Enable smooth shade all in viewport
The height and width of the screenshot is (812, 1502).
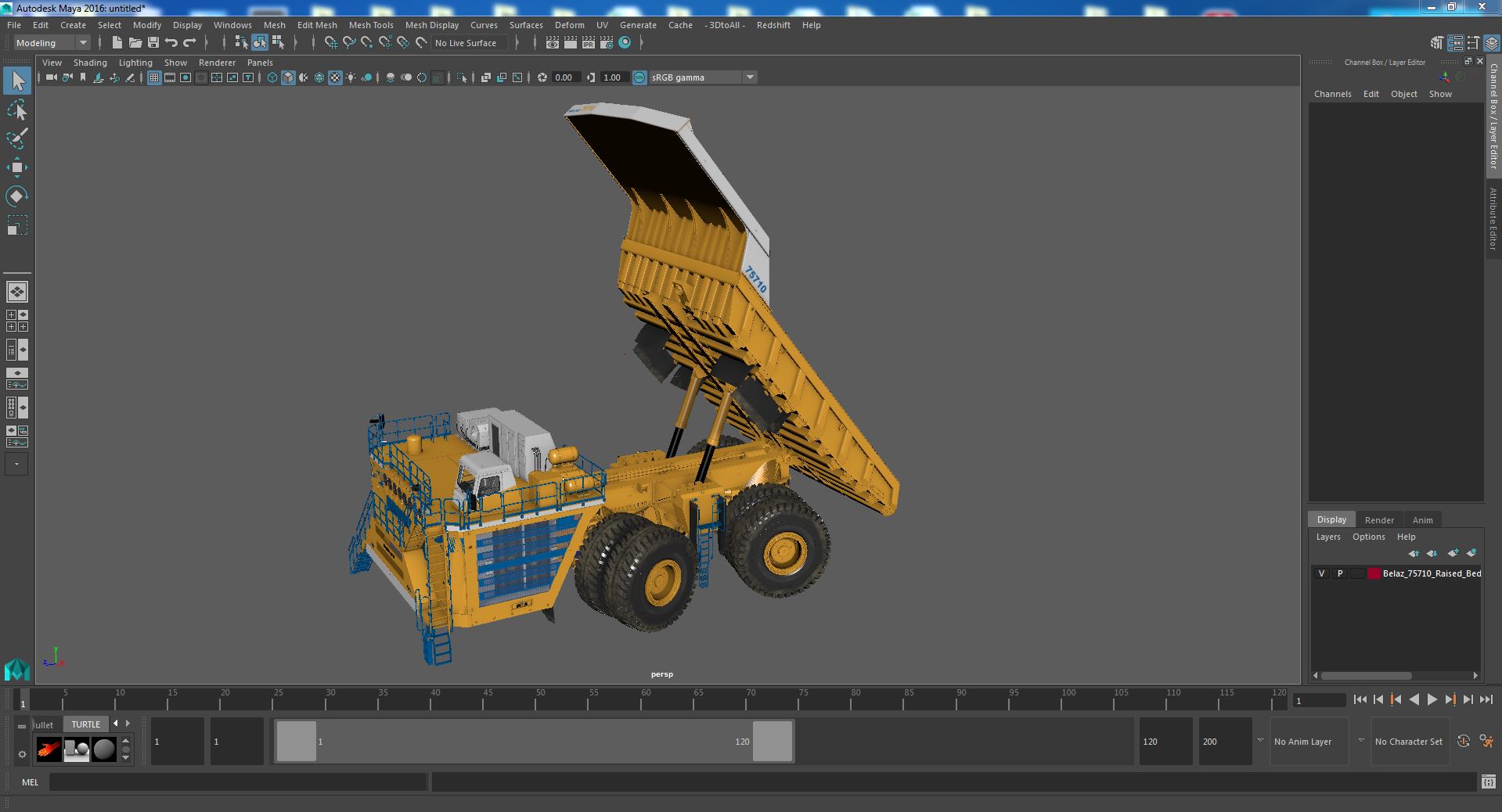(x=288, y=77)
